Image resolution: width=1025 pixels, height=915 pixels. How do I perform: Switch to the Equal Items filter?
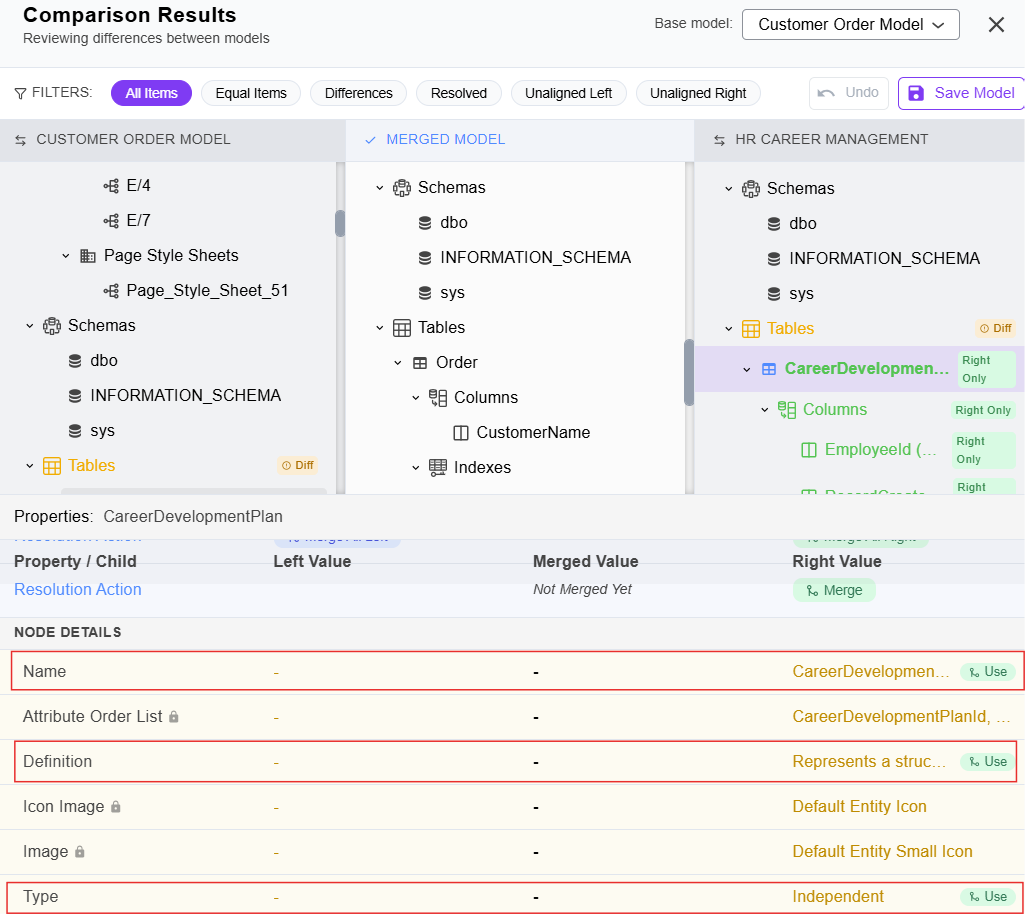tap(251, 93)
